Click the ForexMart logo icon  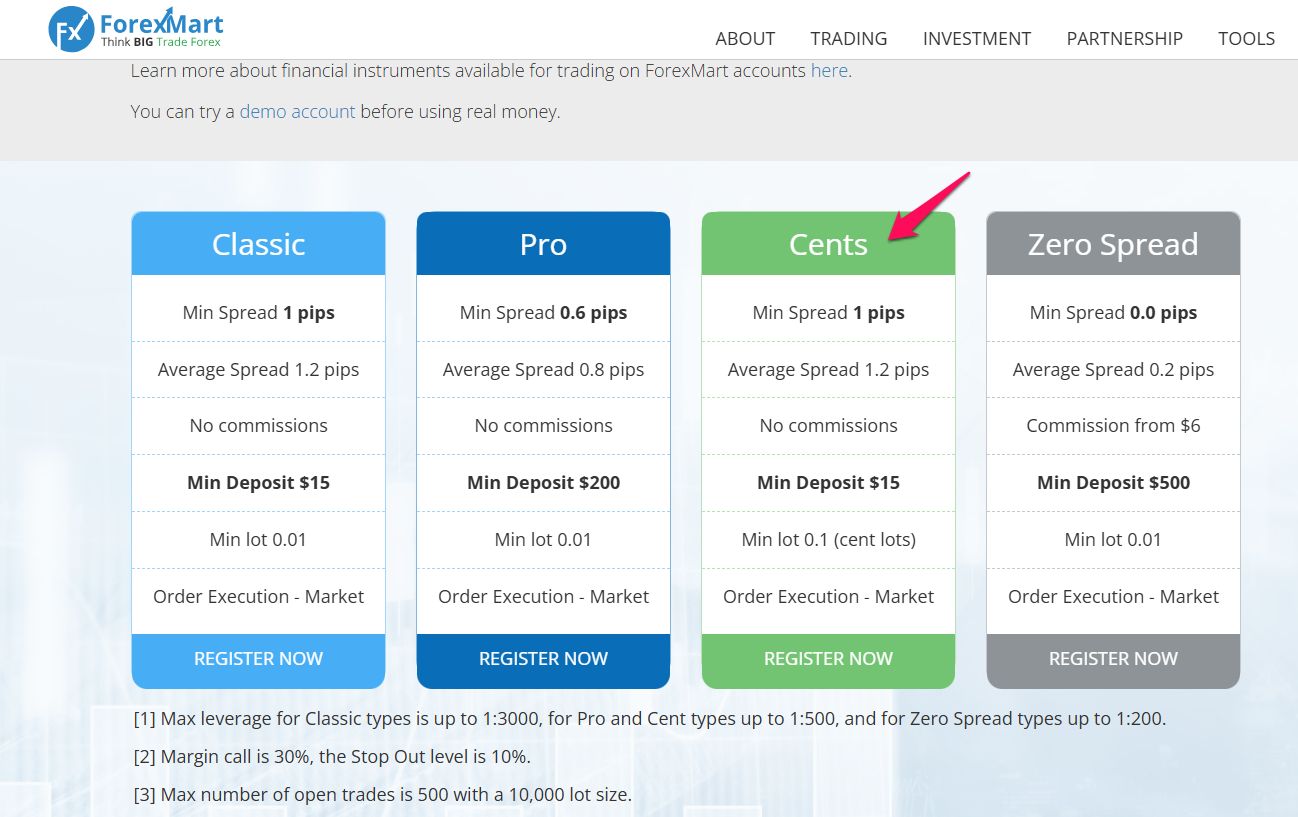[x=72, y=30]
